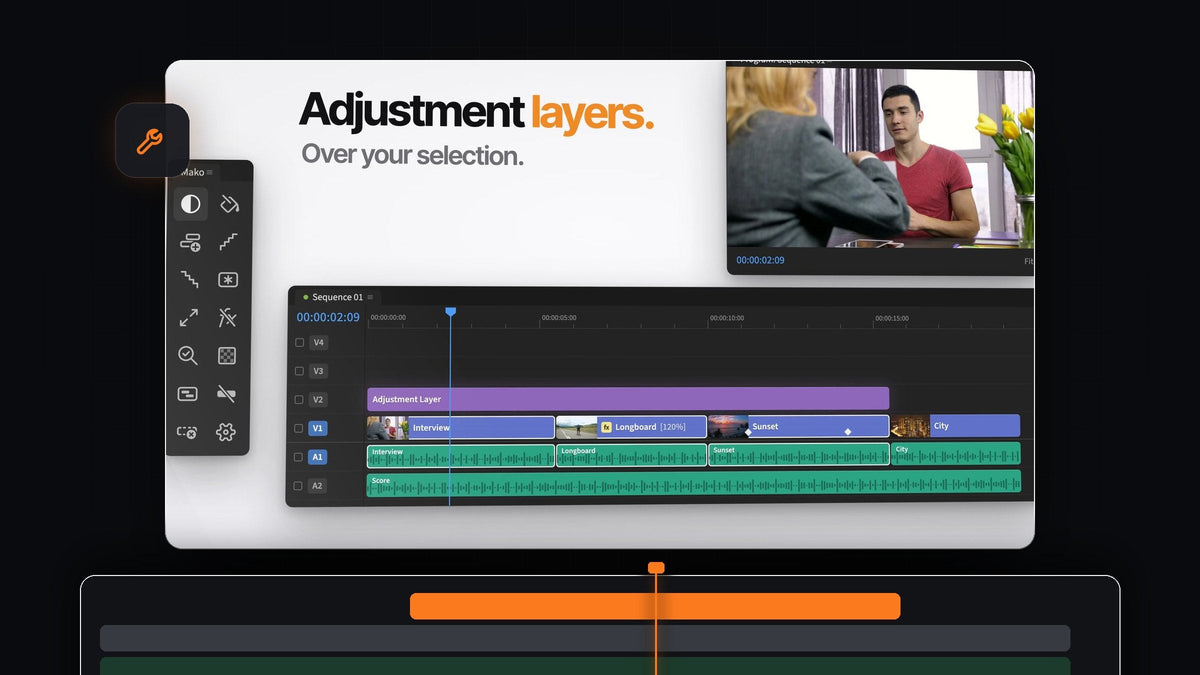Toggle the A2 track checkbox
Image resolution: width=1200 pixels, height=675 pixels.
pos(298,486)
